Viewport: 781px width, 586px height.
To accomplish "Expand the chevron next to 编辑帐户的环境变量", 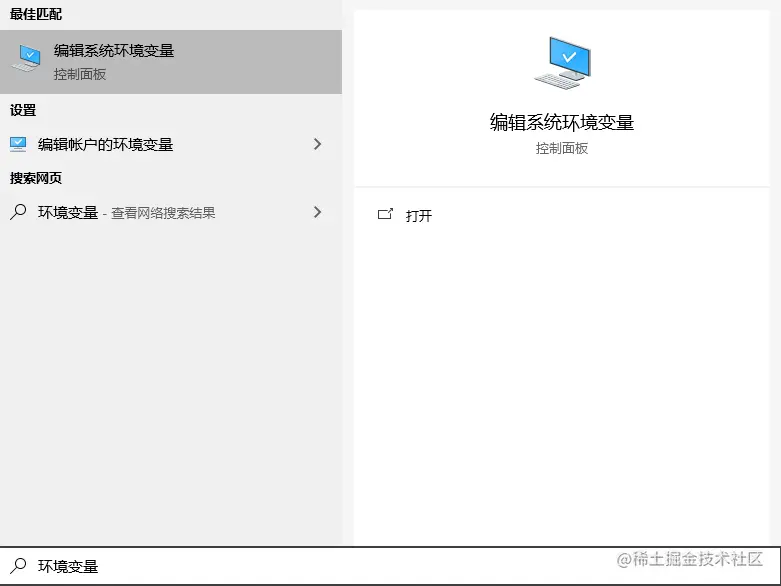I will (x=317, y=144).
